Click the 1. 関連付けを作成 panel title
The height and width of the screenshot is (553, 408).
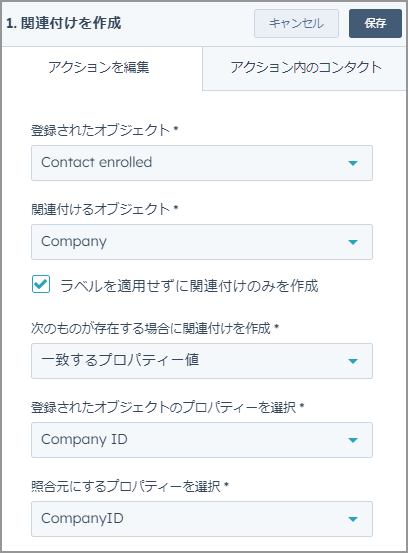click(64, 23)
